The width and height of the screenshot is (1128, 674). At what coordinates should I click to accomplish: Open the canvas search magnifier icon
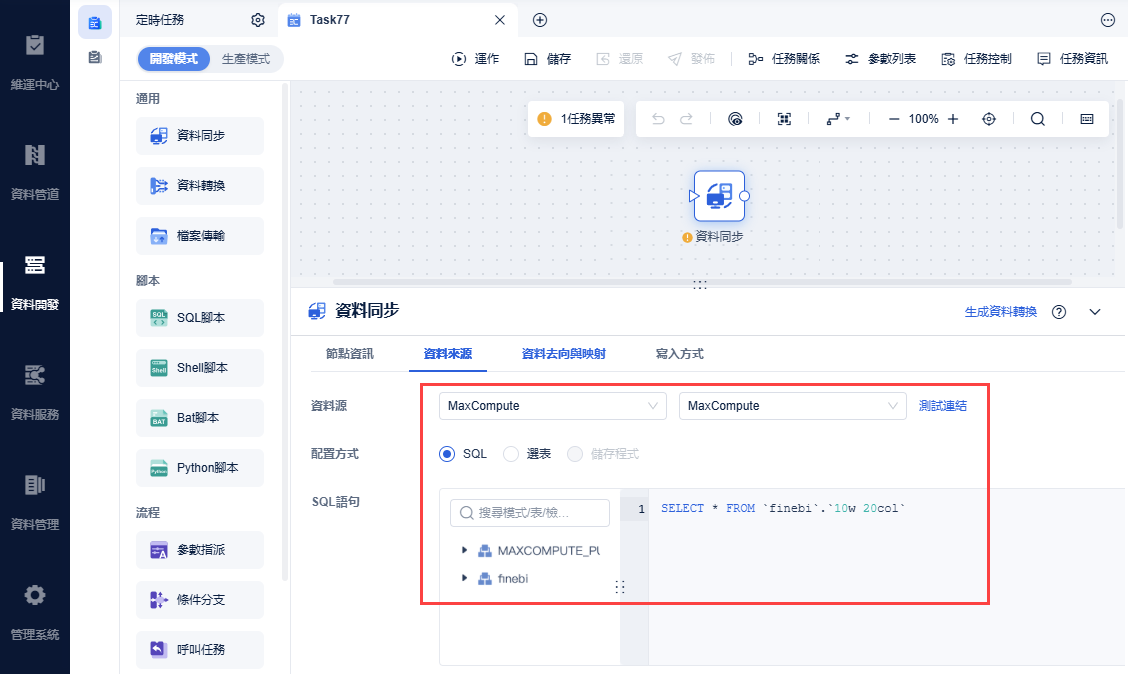coord(1037,118)
